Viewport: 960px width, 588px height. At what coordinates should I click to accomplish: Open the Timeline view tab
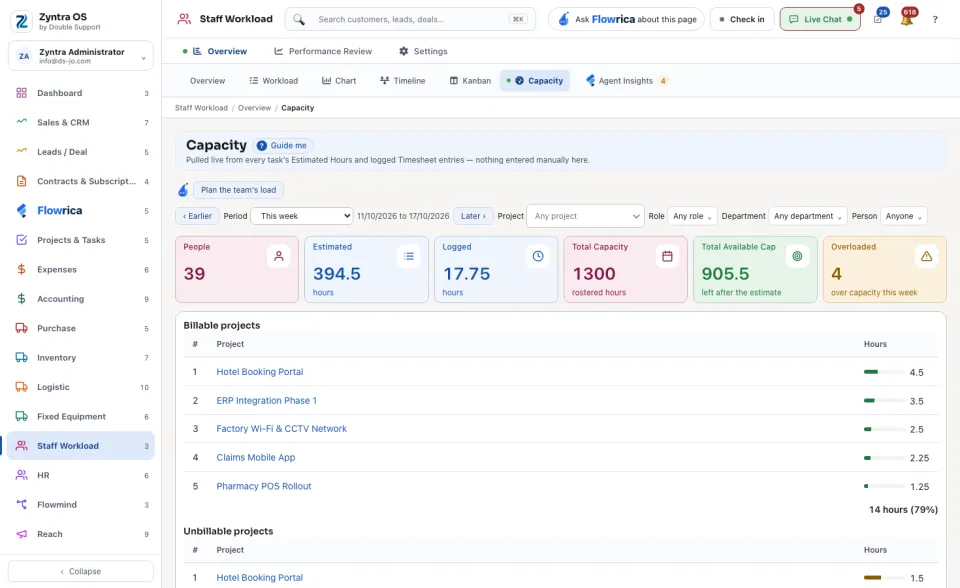(x=402, y=81)
